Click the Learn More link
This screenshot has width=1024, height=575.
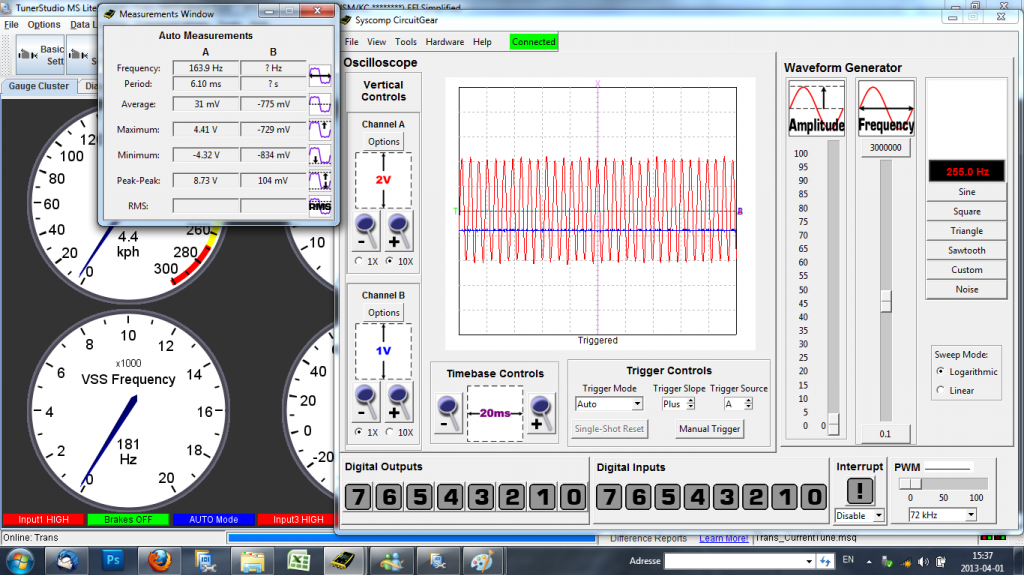point(724,538)
